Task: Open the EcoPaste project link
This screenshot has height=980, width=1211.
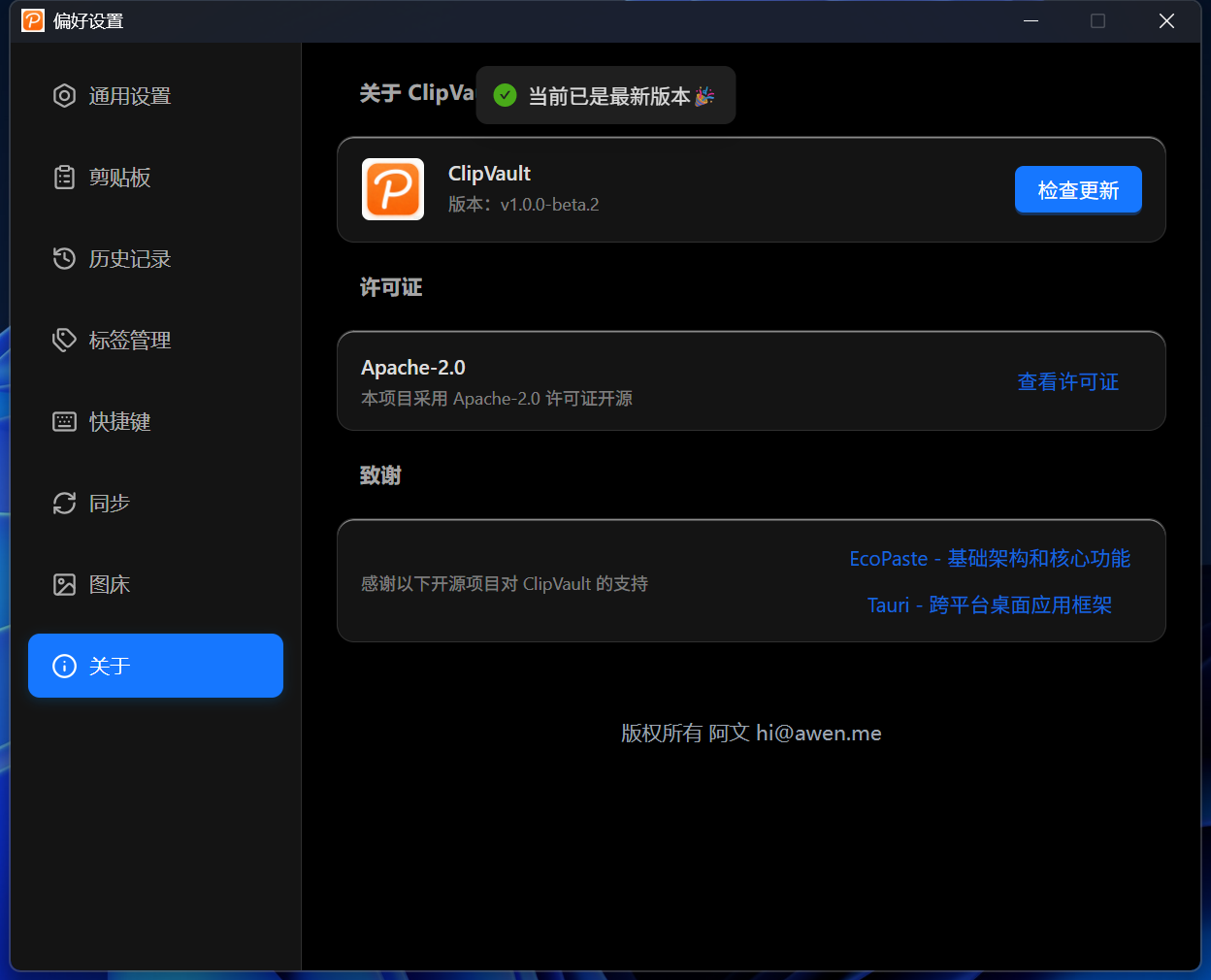Action: (990, 558)
